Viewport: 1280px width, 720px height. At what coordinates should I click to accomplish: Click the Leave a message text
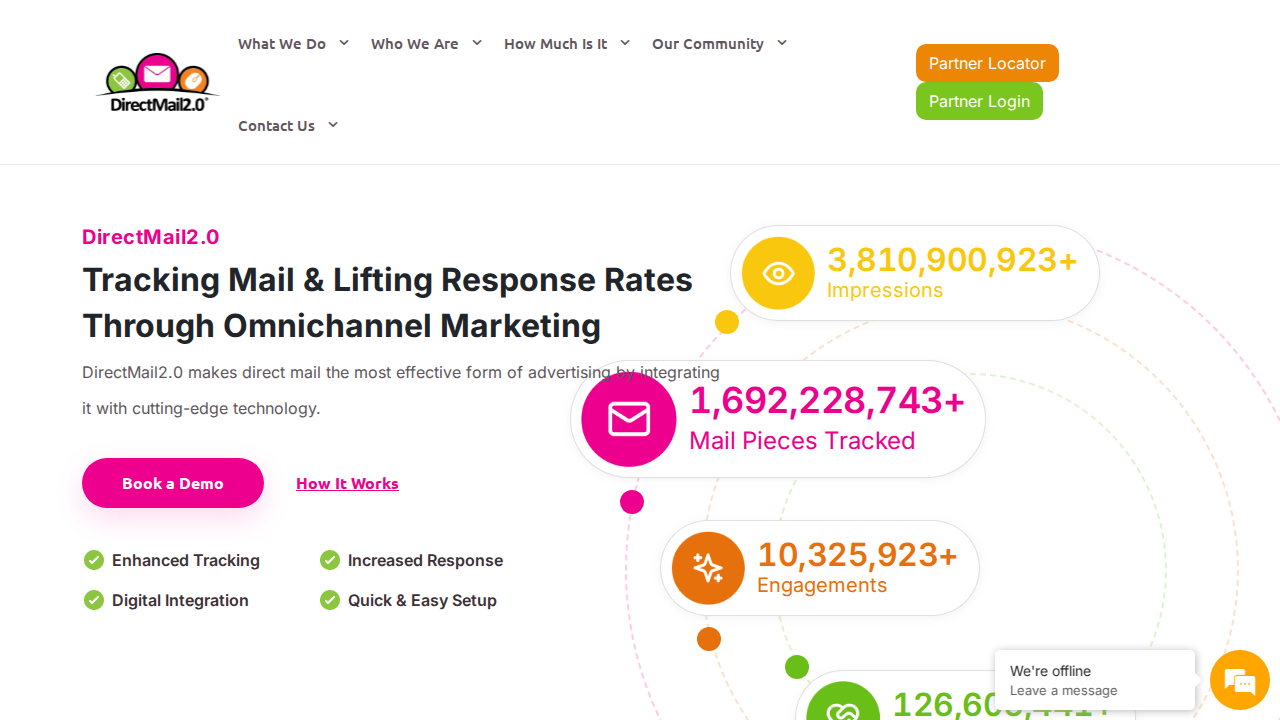point(1063,691)
